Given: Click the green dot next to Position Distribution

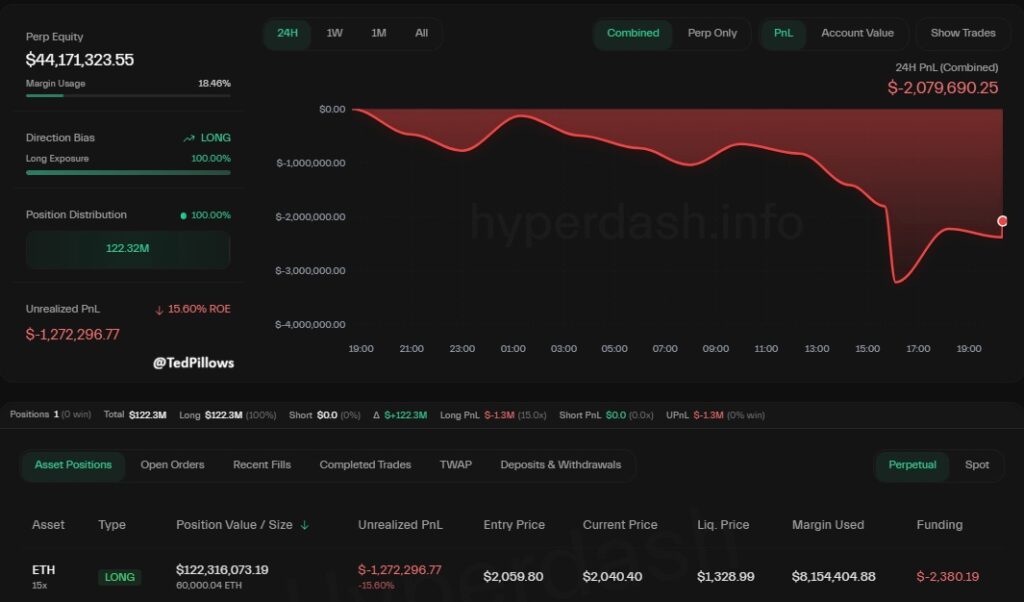Looking at the screenshot, I should coord(183,215).
